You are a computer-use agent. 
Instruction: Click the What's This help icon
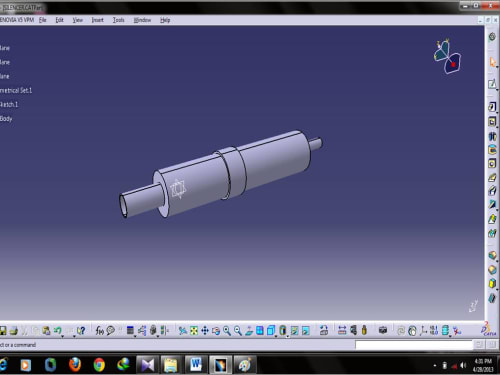(x=81, y=331)
